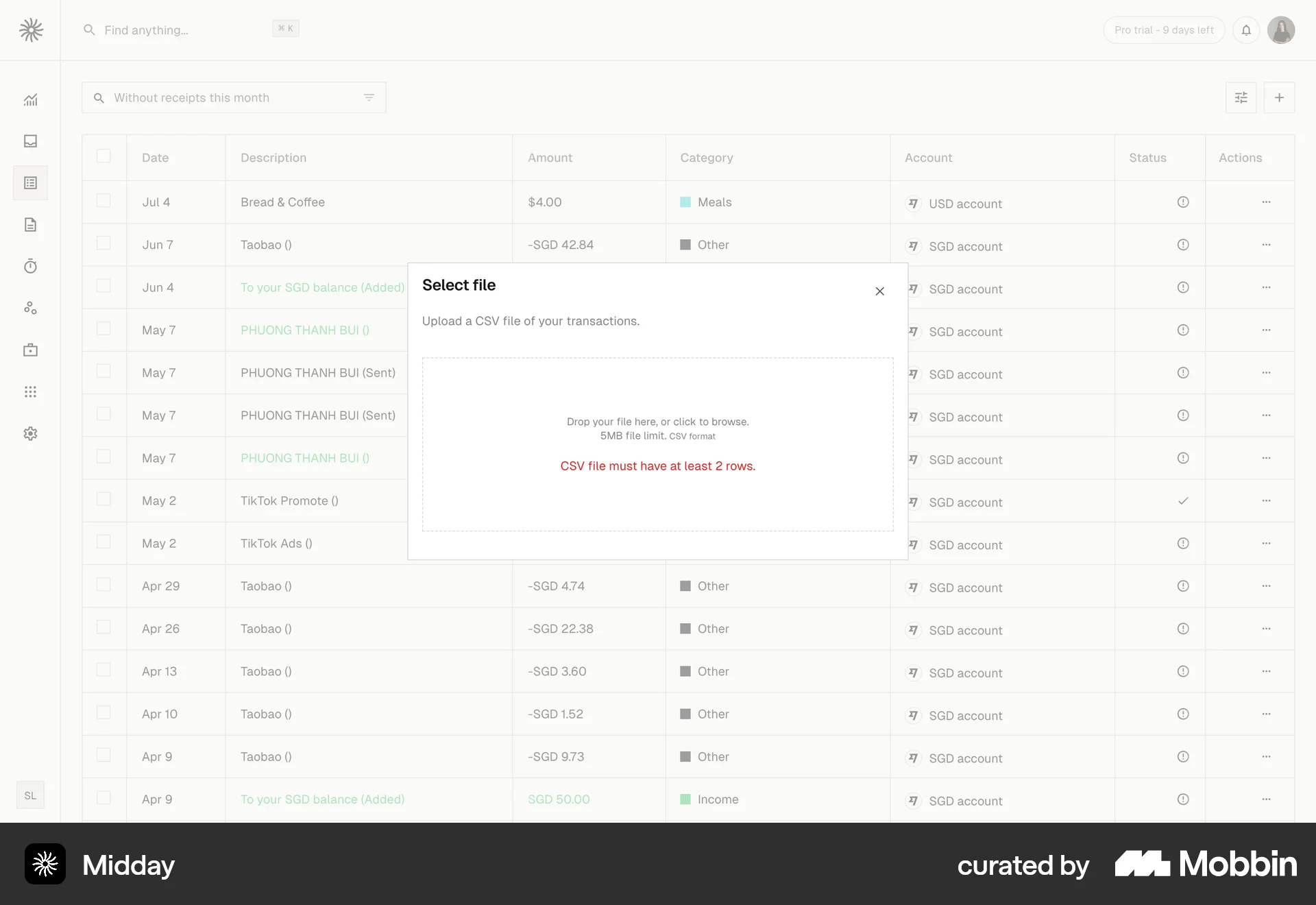This screenshot has width=1316, height=905.
Task: Open the Invoices document icon in sidebar
Action: [30, 225]
